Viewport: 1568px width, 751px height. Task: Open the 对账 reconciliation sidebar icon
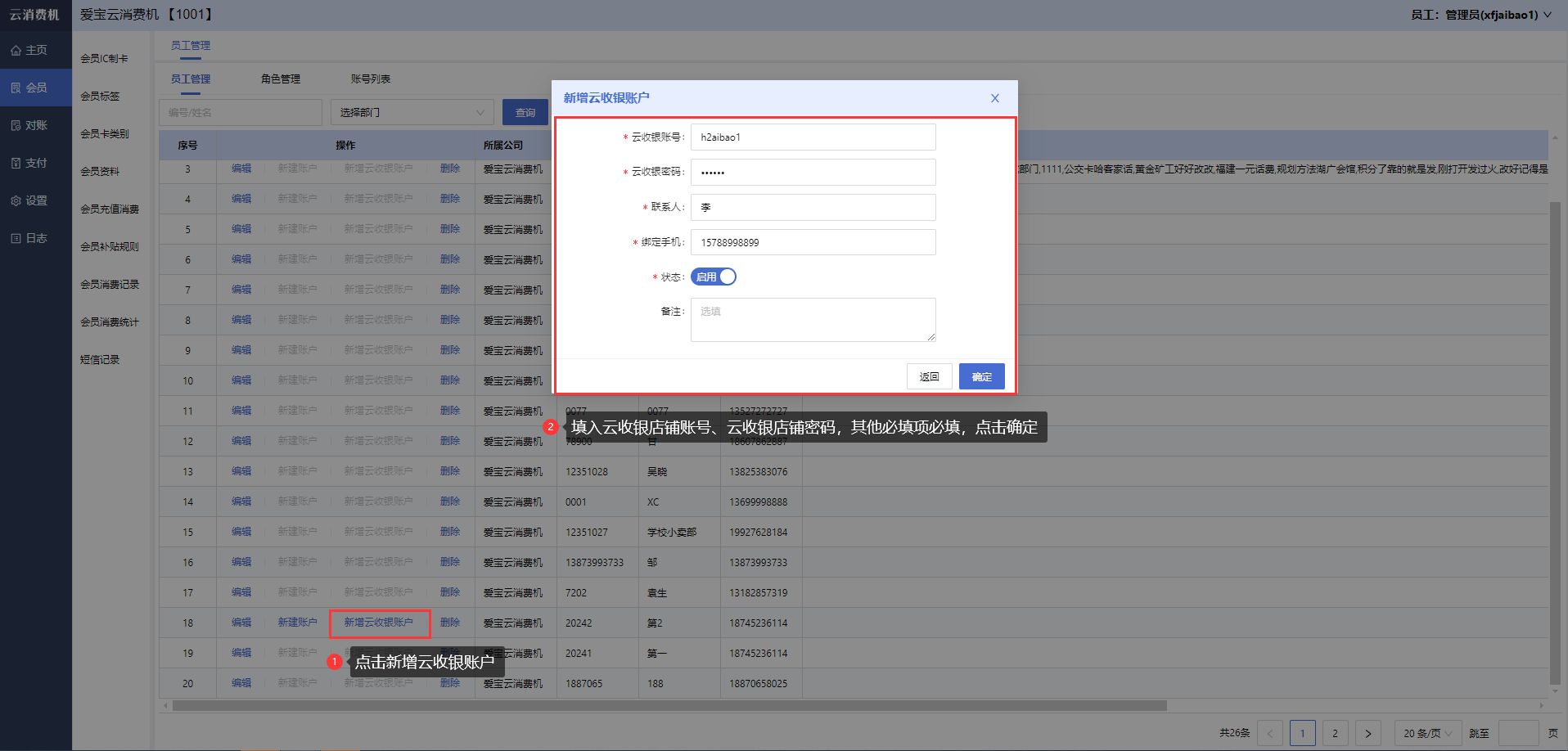16,126
